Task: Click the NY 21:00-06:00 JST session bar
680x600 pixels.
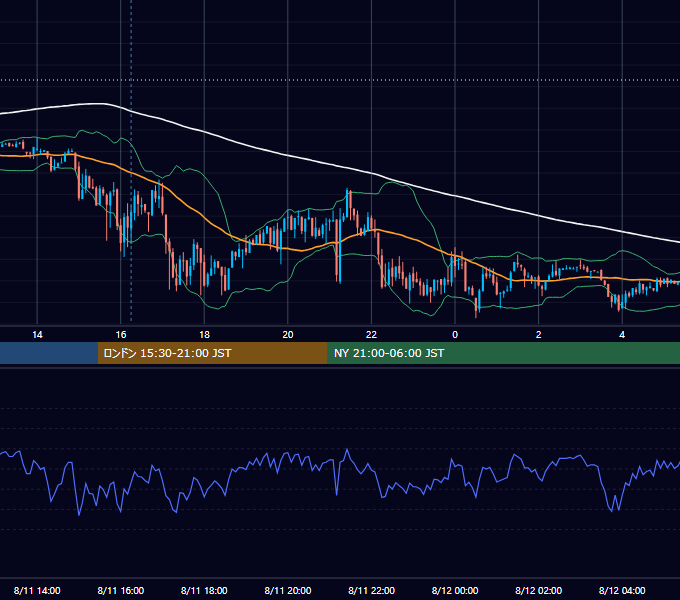Action: click(503, 353)
